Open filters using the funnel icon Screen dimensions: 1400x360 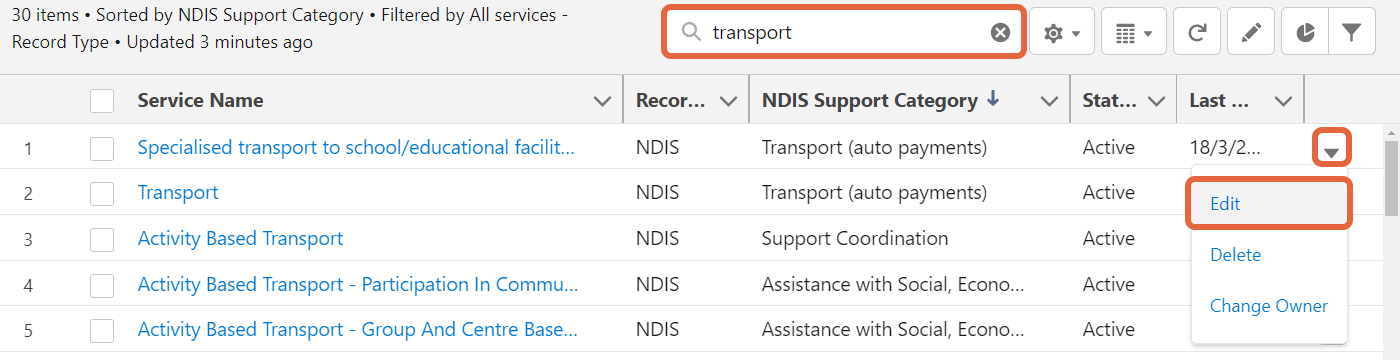coord(1351,33)
